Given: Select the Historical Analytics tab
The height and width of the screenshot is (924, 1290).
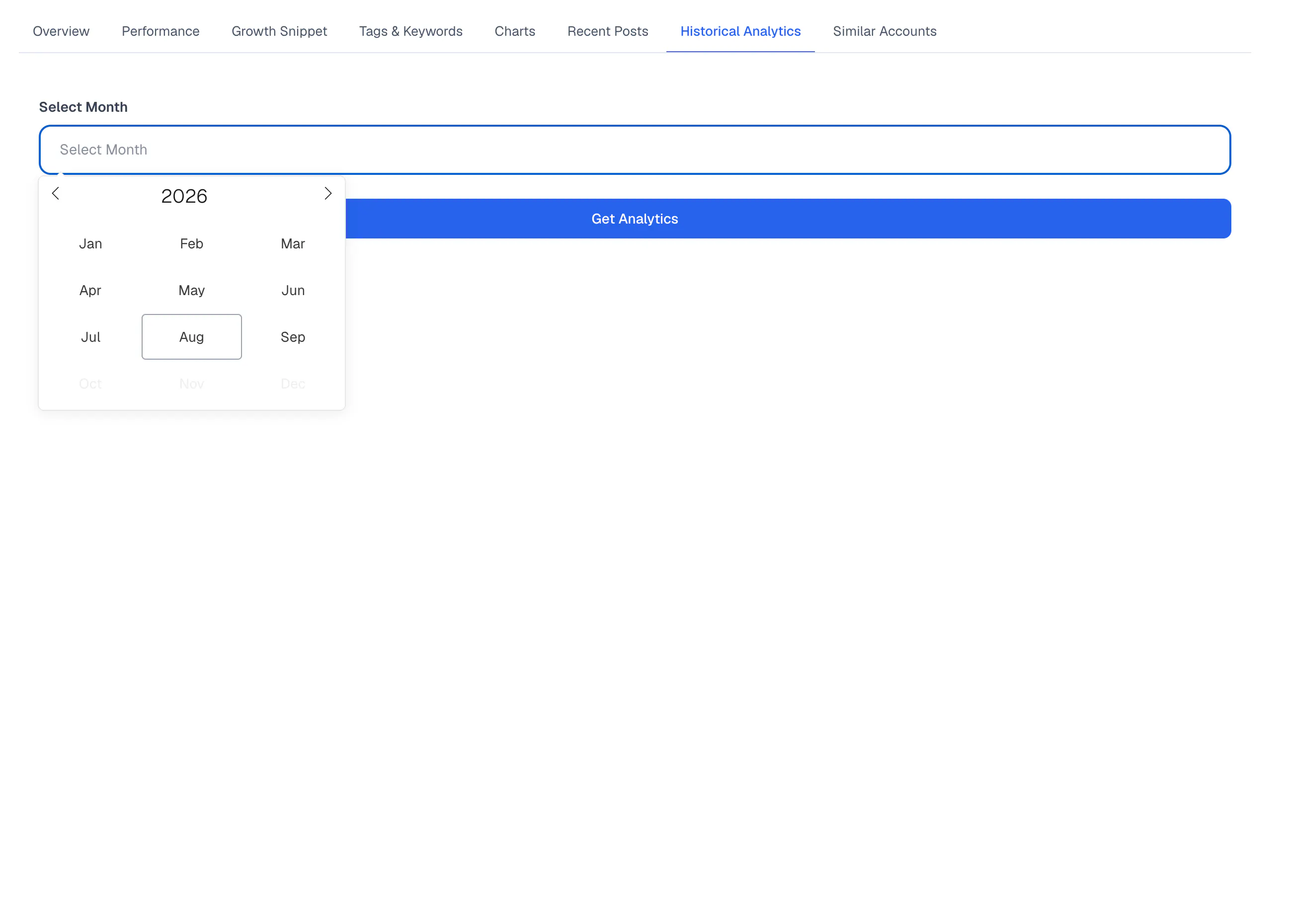Looking at the screenshot, I should pyautogui.click(x=740, y=31).
